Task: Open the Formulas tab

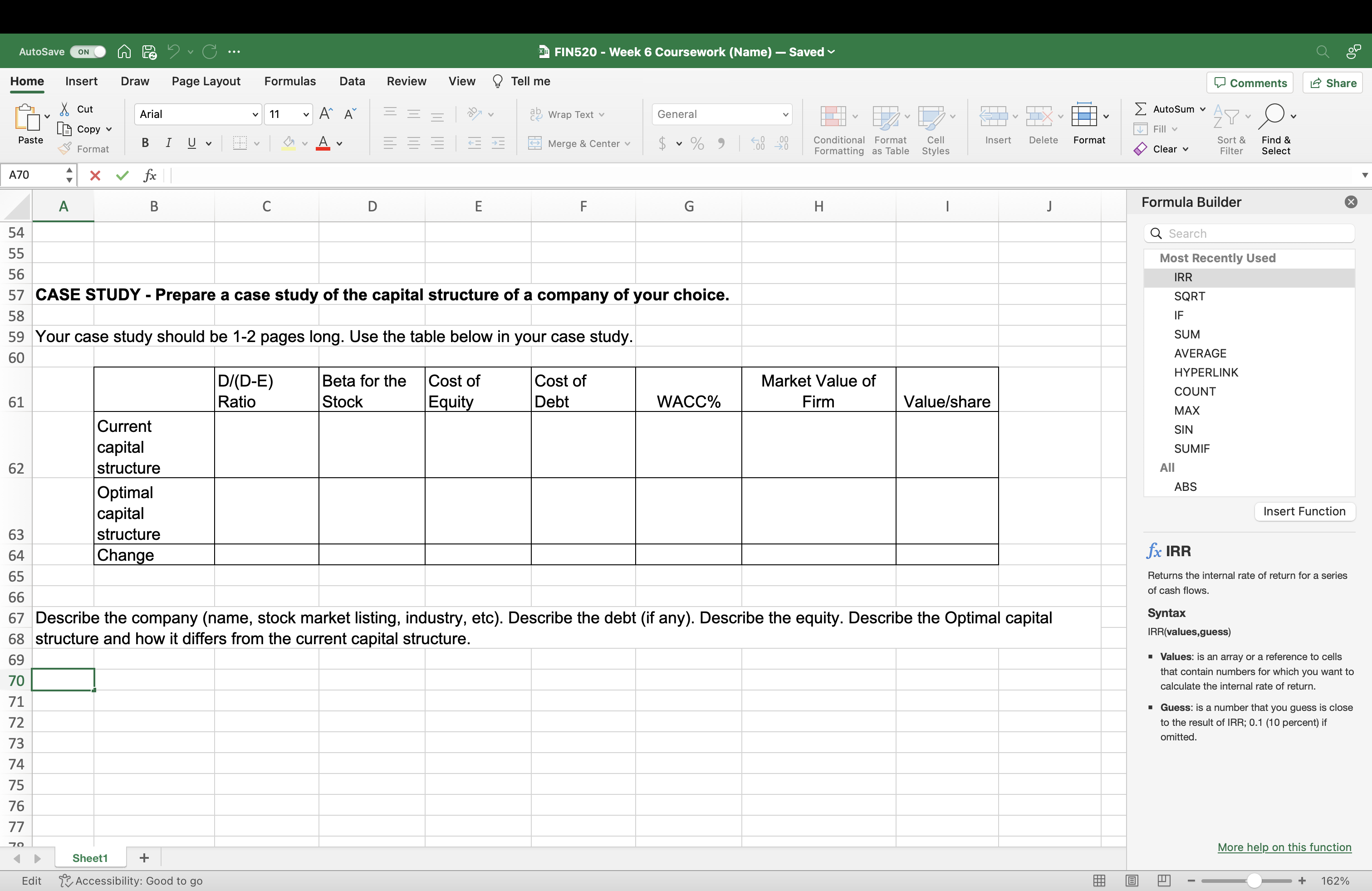Action: pyautogui.click(x=290, y=81)
